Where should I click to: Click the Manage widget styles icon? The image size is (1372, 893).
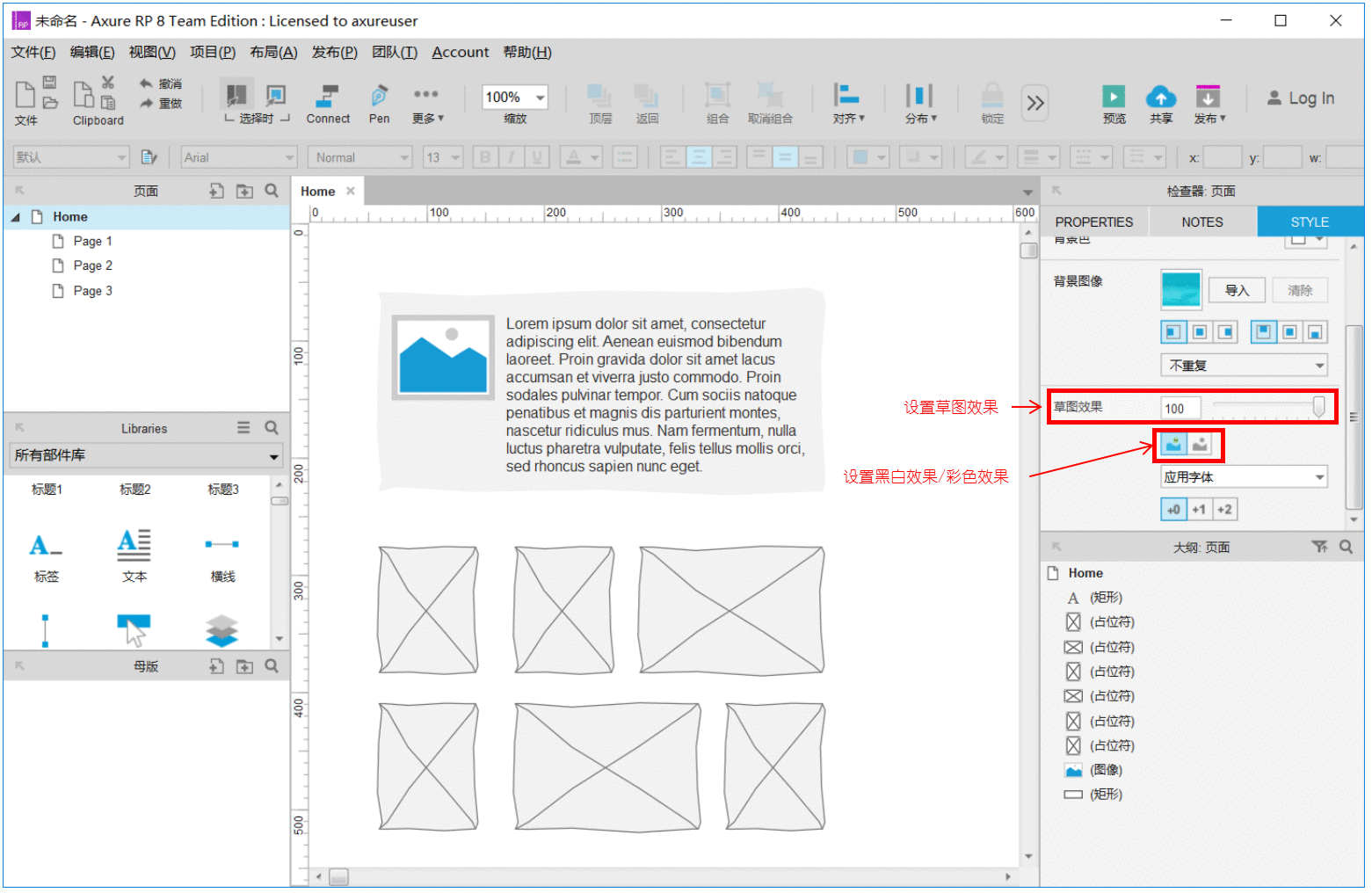coord(149,157)
